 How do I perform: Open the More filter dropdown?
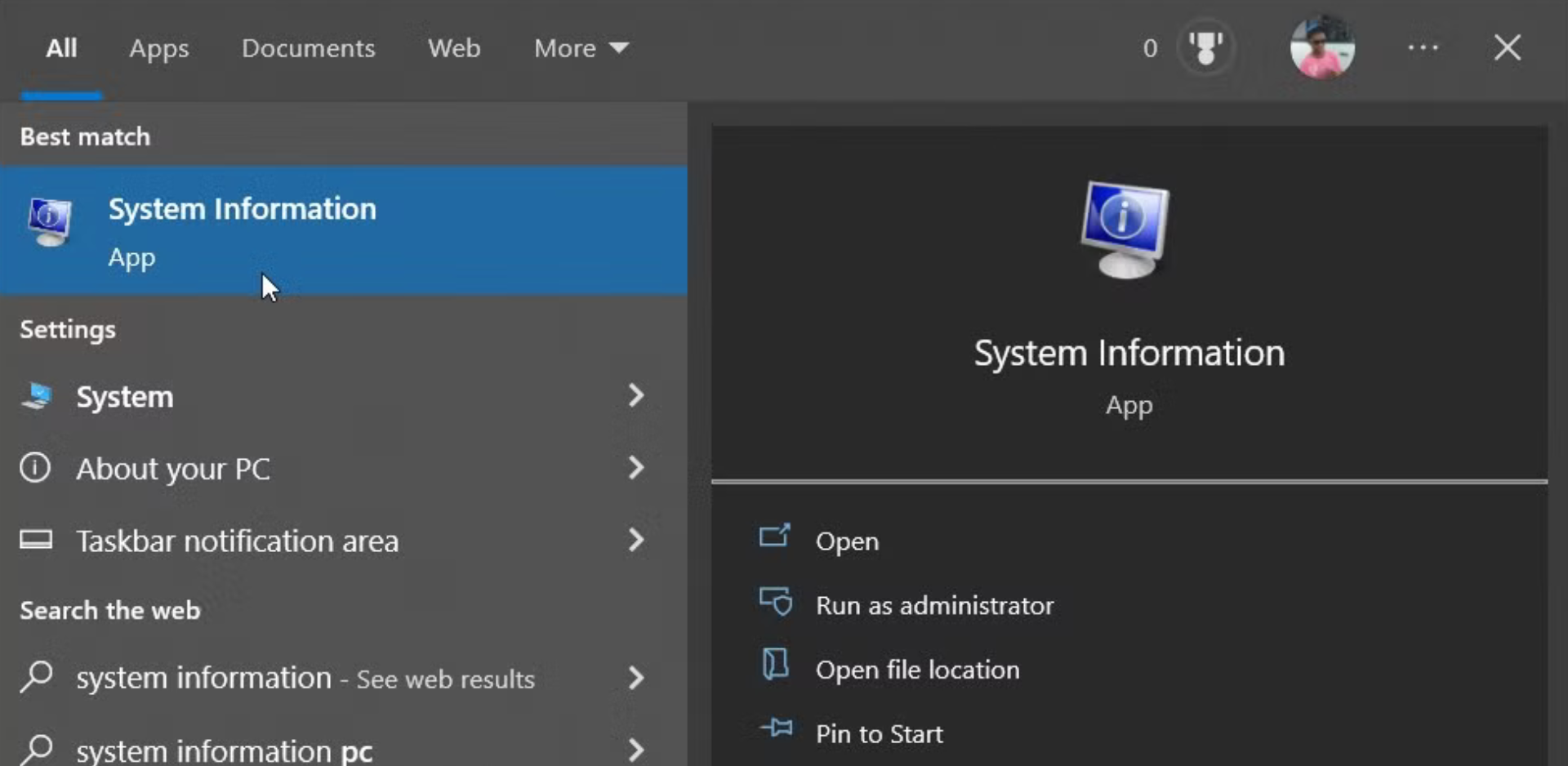[x=581, y=48]
